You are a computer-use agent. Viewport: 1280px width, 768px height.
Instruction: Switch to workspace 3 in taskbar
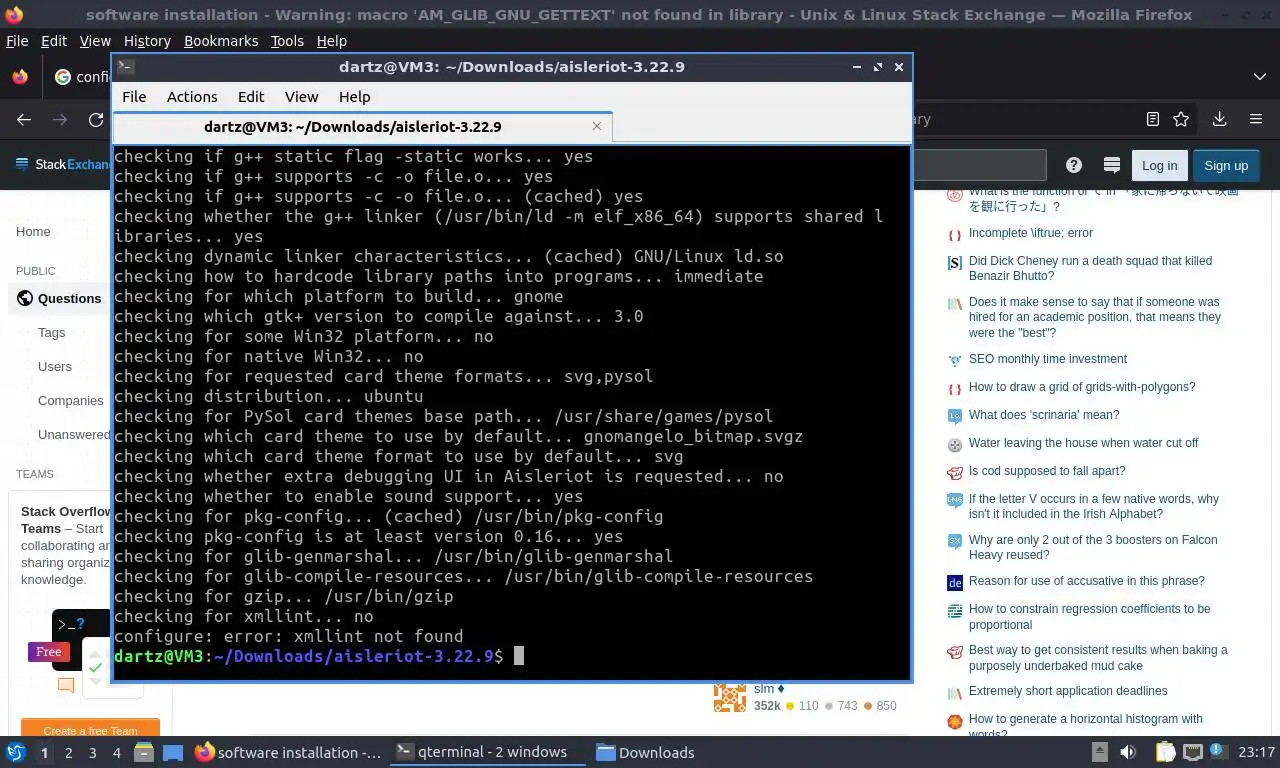coord(92,752)
